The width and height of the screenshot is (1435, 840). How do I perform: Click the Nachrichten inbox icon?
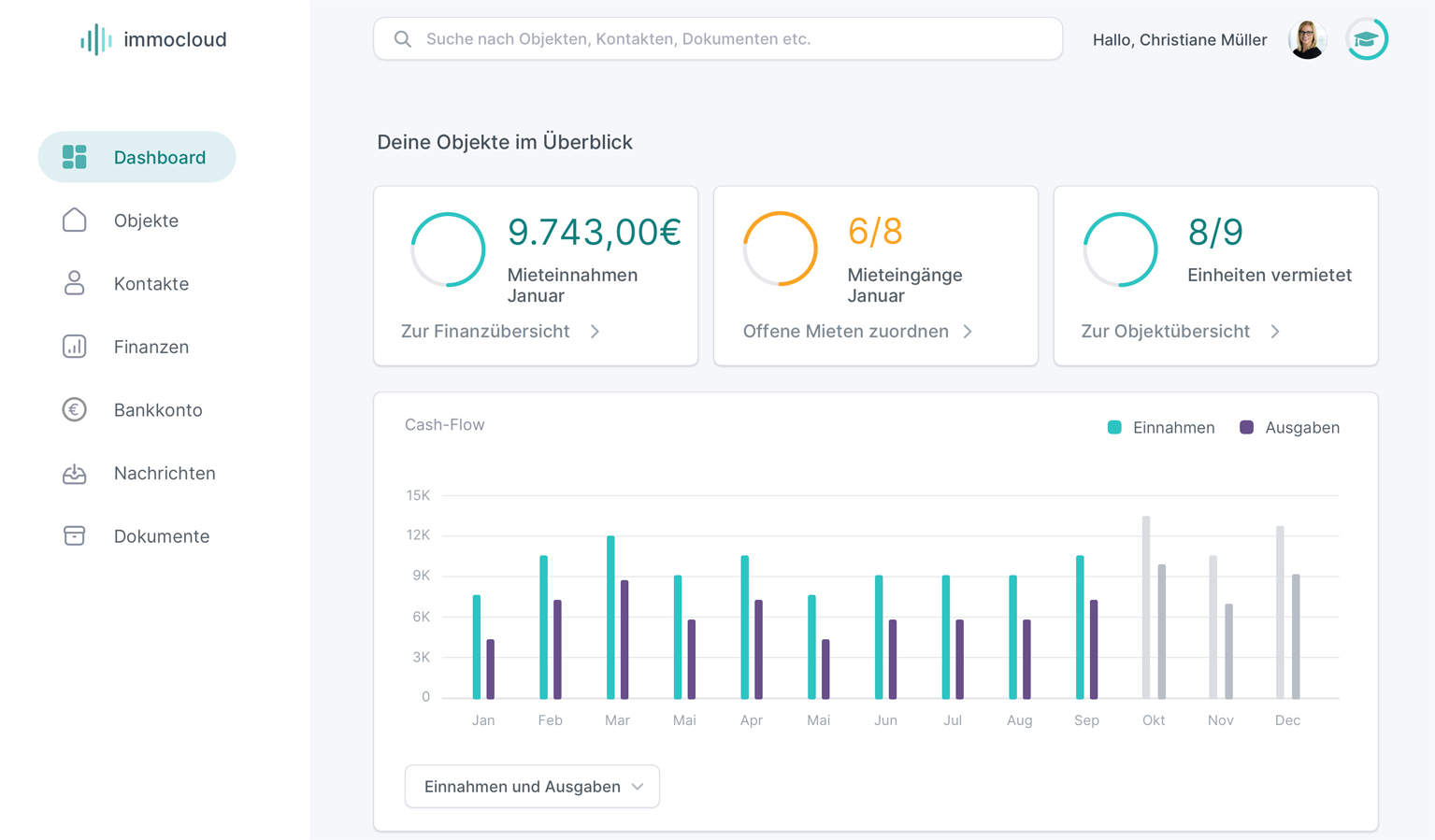pyautogui.click(x=75, y=474)
